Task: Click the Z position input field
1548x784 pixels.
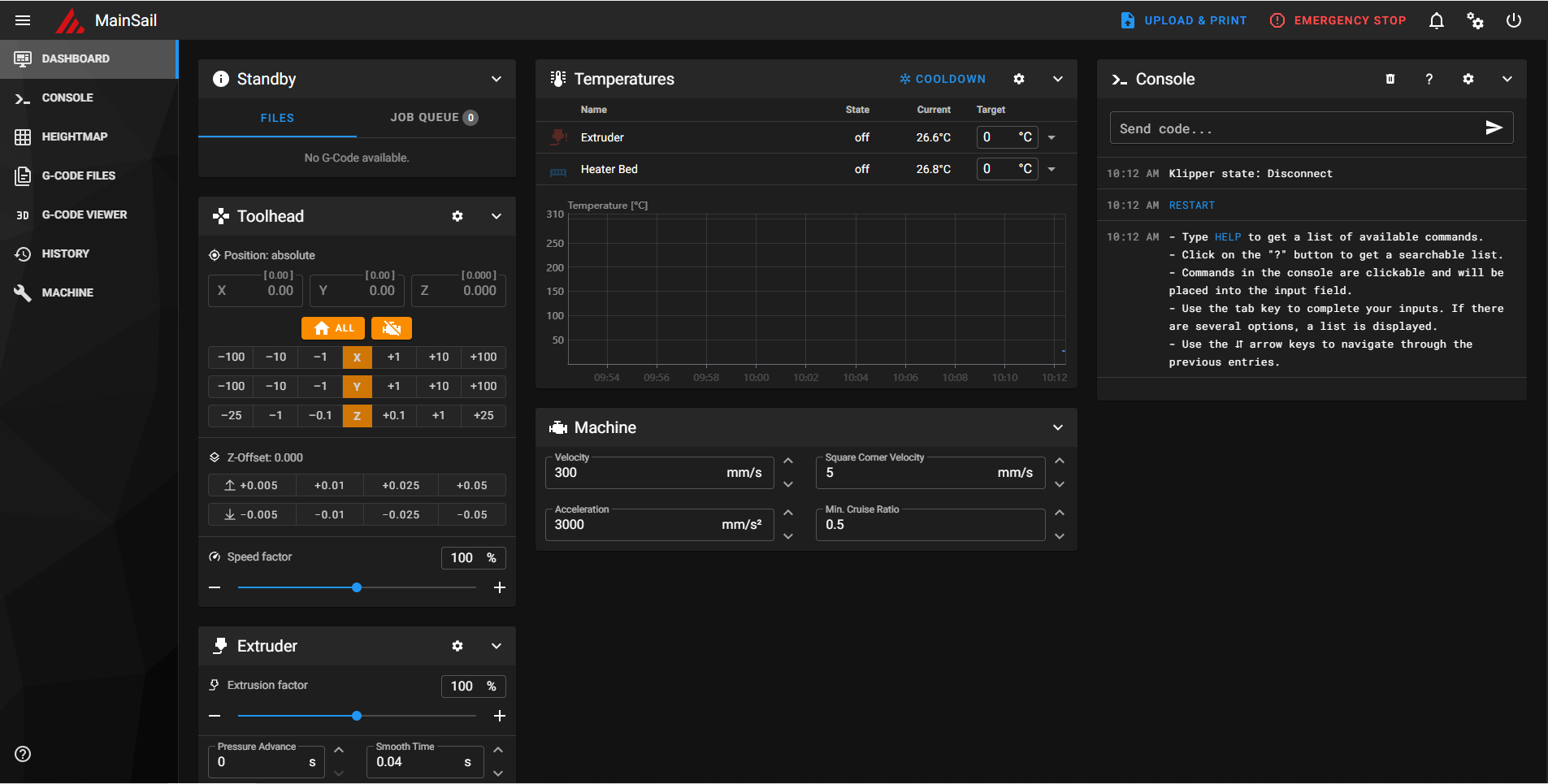Action: [459, 290]
